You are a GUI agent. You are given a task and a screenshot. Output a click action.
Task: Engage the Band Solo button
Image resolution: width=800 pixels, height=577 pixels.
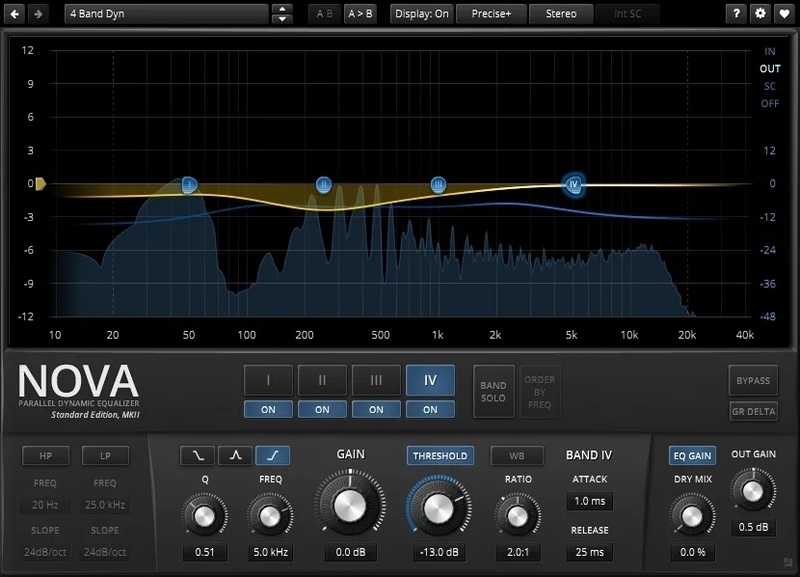click(494, 390)
